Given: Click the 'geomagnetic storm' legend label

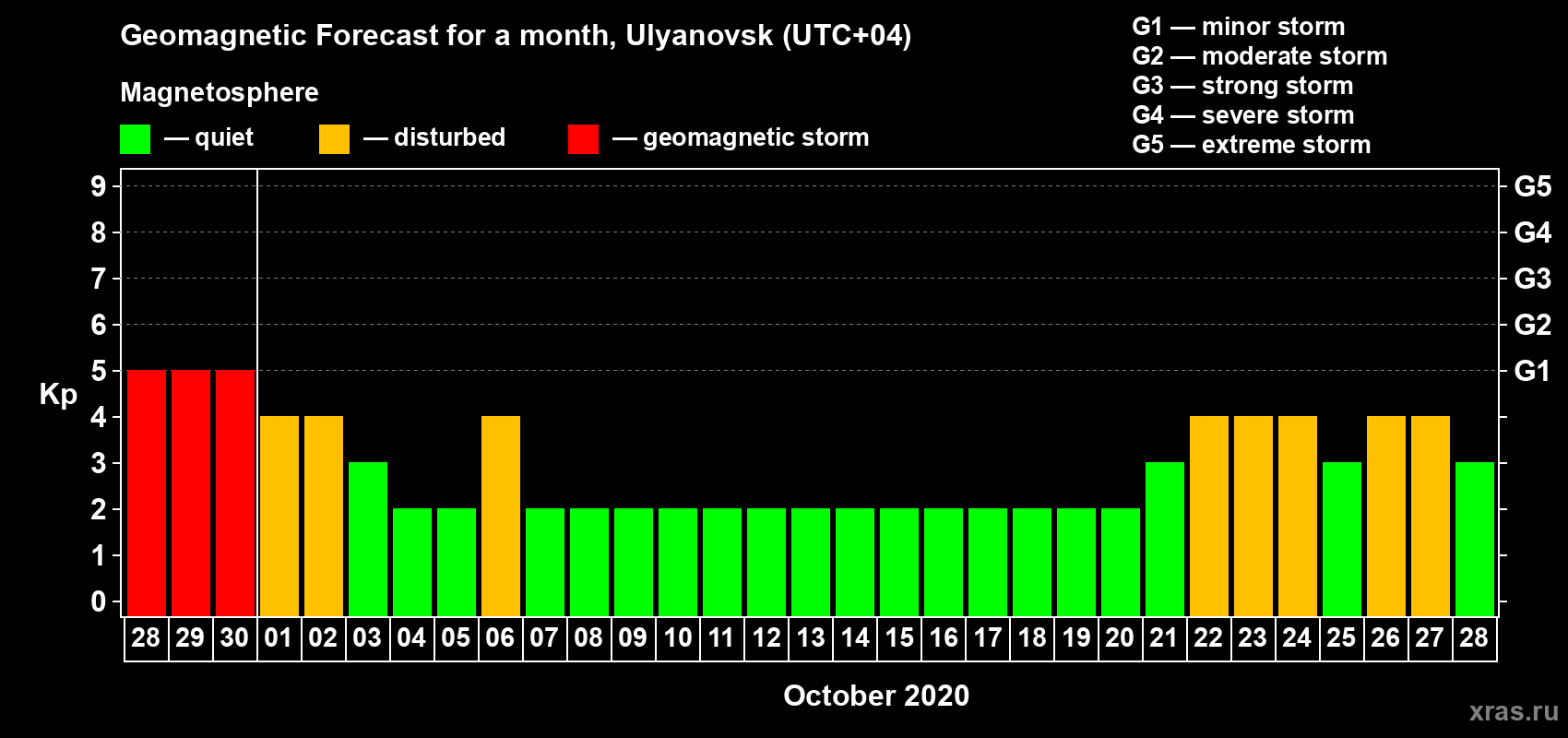Looking at the screenshot, I should [755, 137].
